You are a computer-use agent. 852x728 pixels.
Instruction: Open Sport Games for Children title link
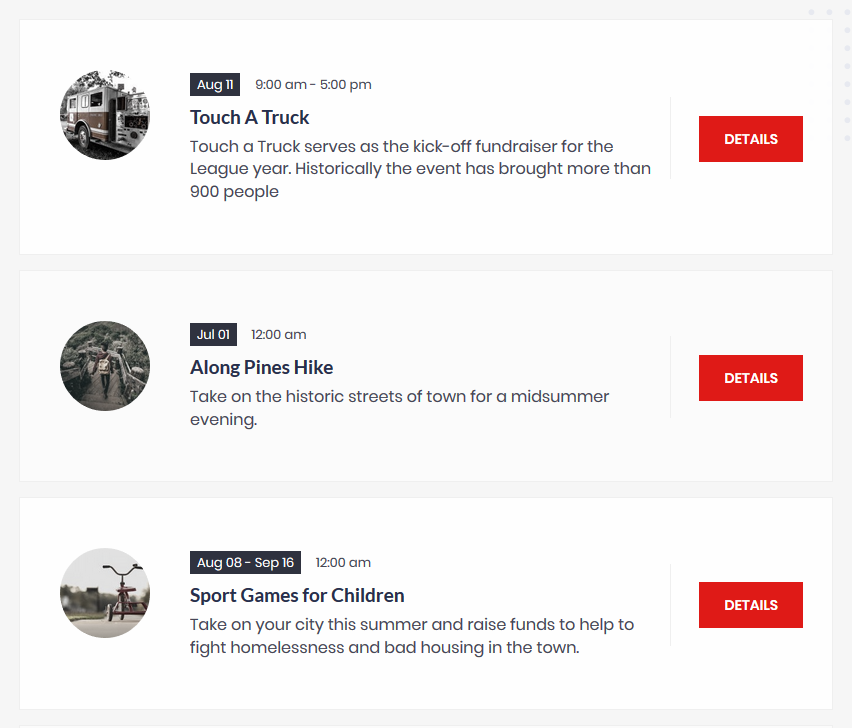click(297, 595)
